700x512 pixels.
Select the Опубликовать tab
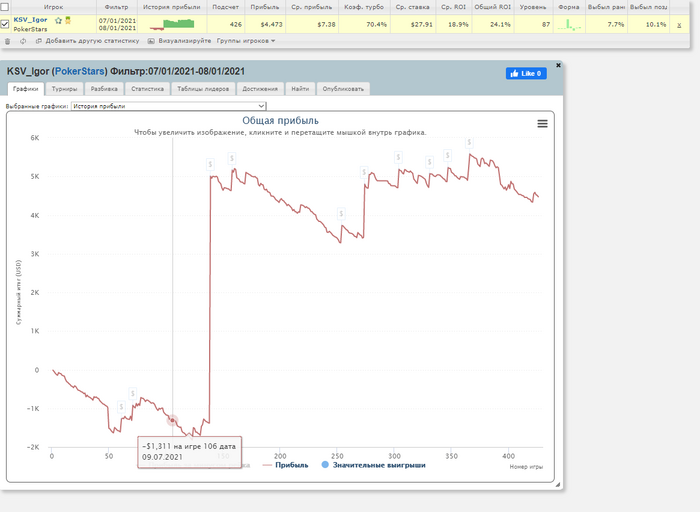click(343, 89)
